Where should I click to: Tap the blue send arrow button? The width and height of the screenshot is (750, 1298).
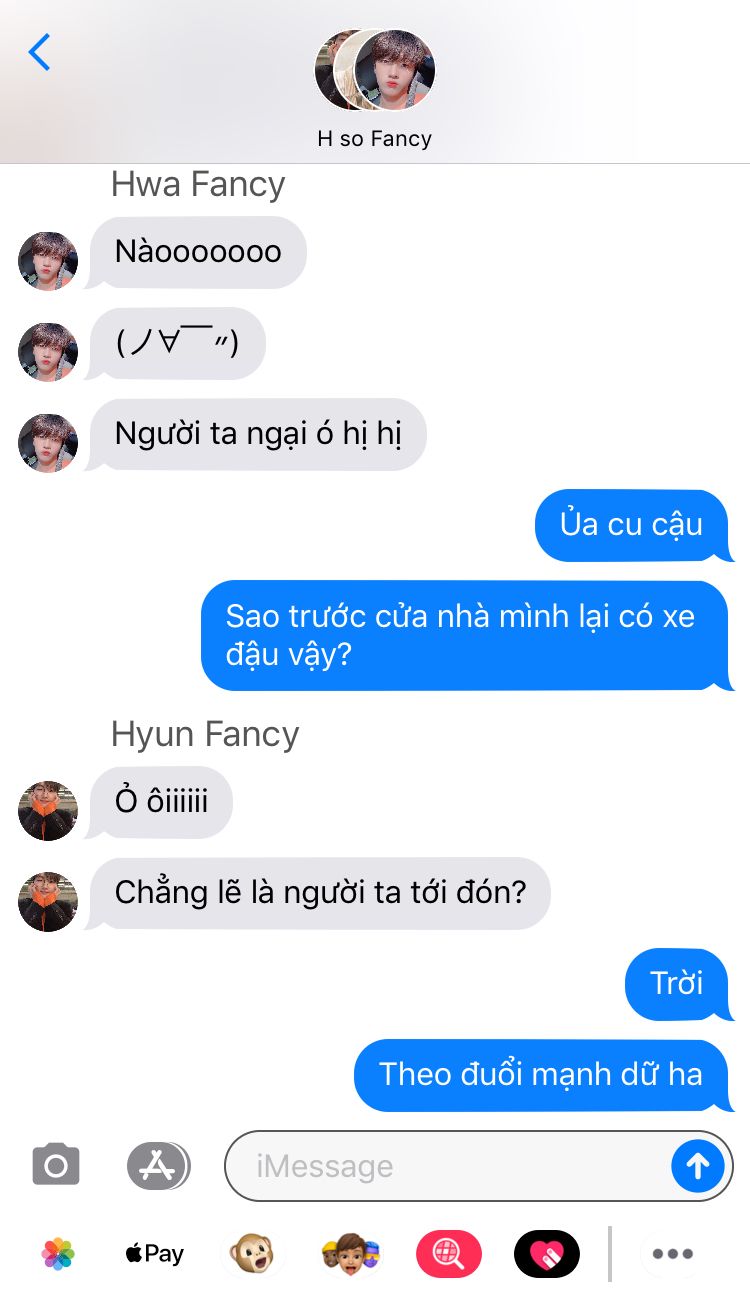point(698,1166)
